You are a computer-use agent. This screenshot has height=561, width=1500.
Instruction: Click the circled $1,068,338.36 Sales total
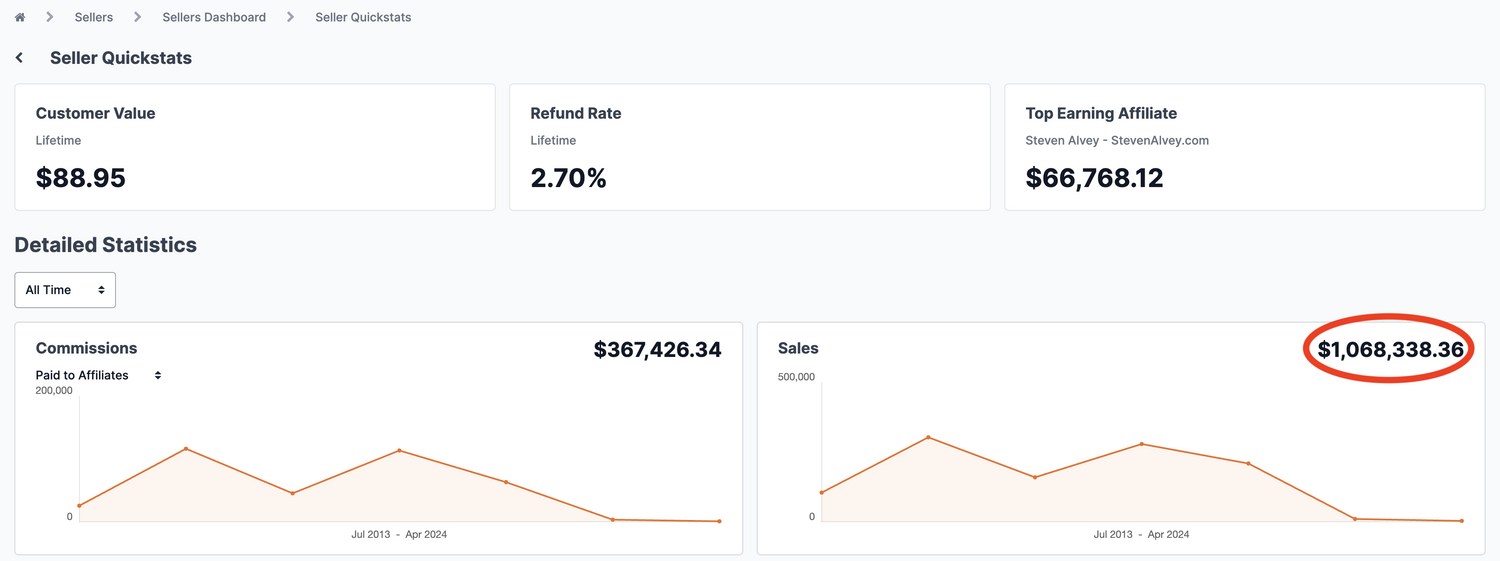[x=1390, y=349]
